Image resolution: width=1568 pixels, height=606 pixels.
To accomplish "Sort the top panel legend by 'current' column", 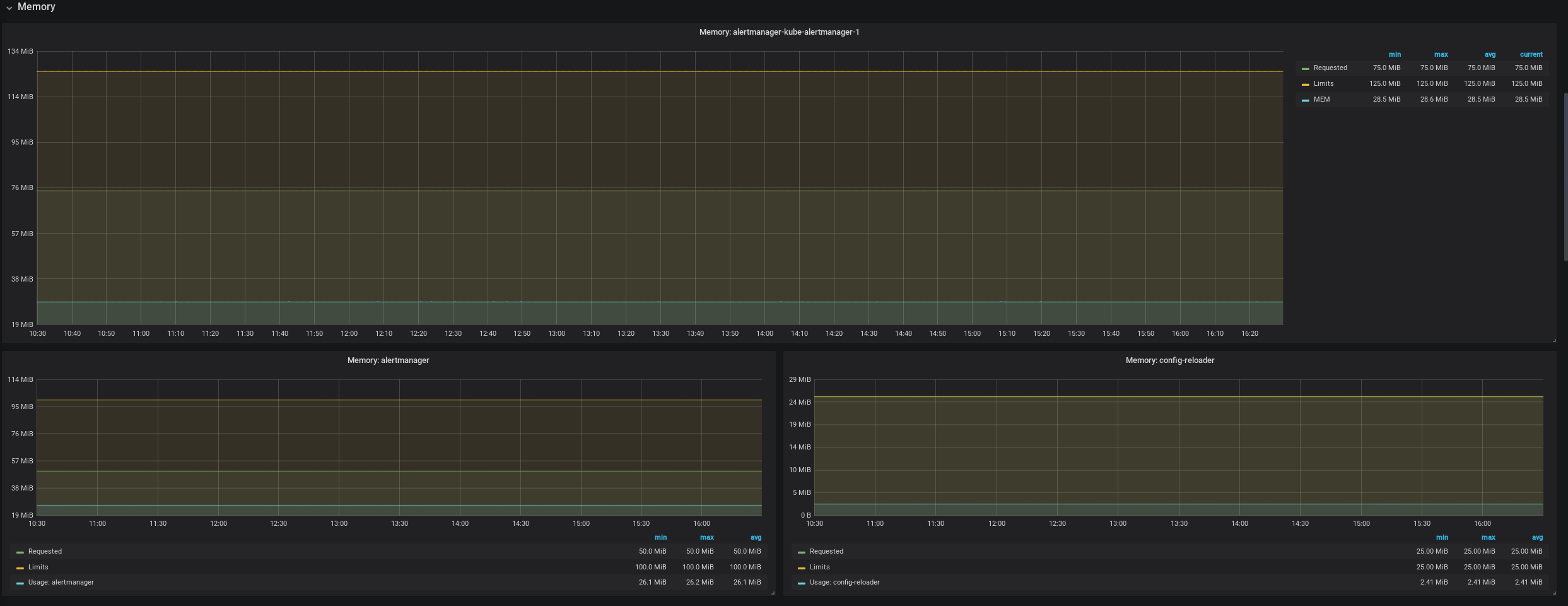I will 1531,55.
